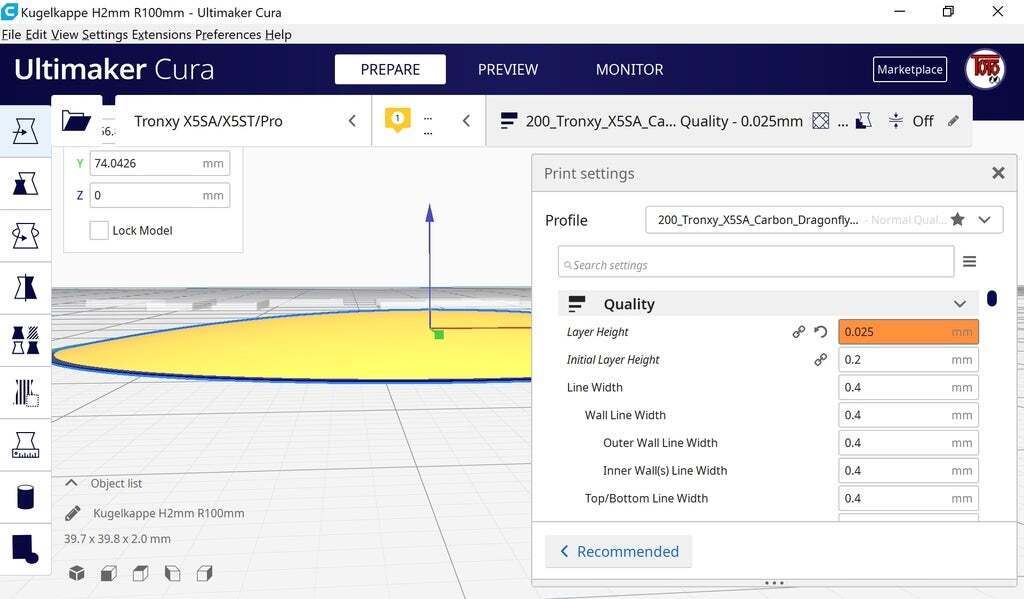Open file using the folder icon

[x=76, y=121]
